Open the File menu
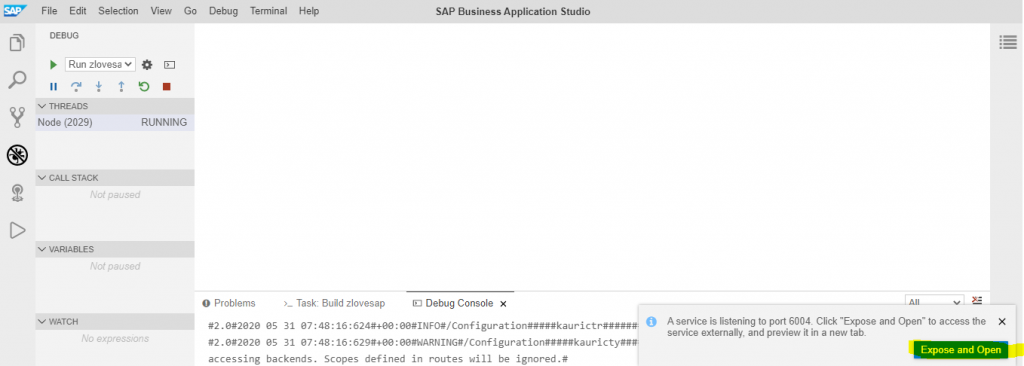This screenshot has height=366, width=1024. coord(49,11)
